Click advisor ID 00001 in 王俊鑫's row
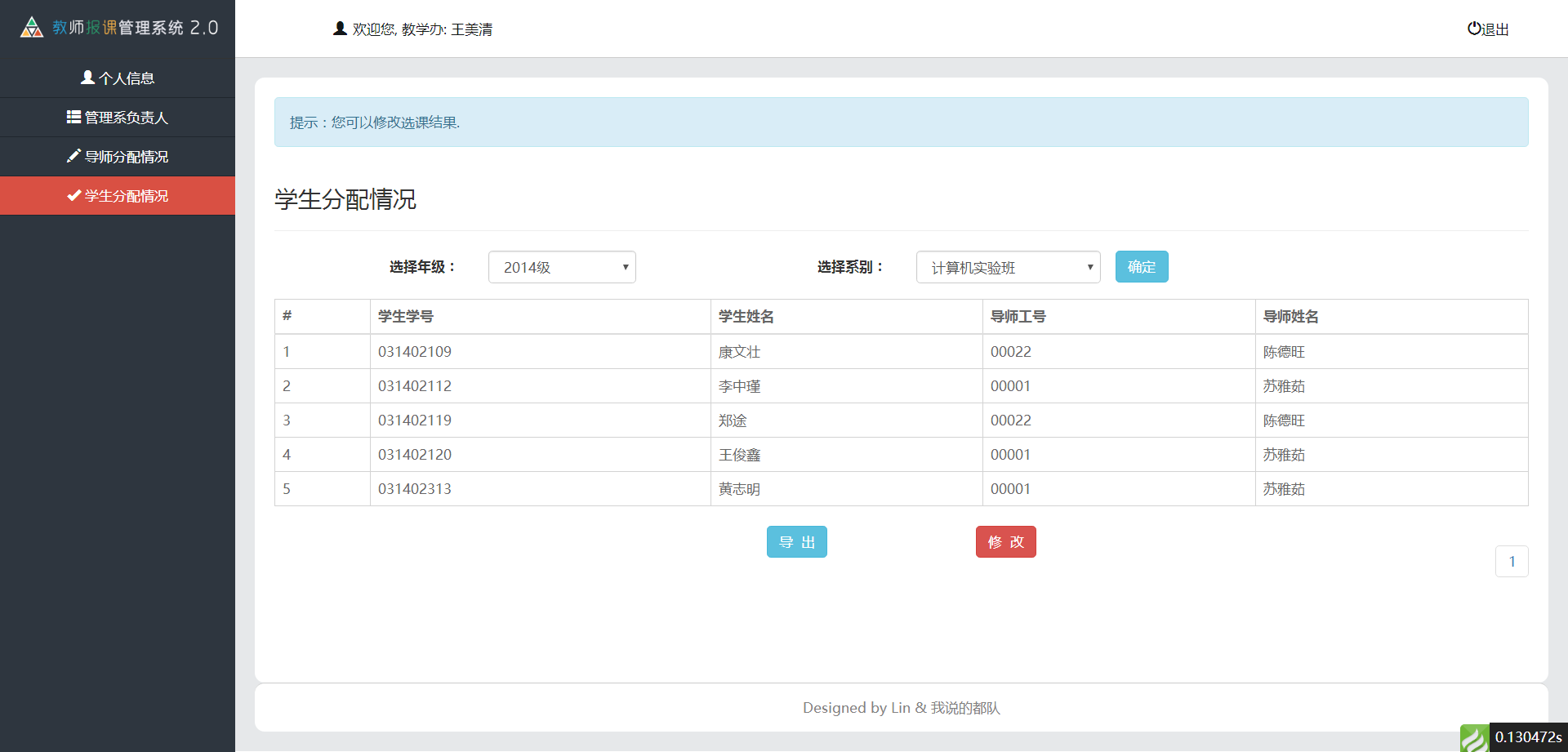The image size is (1568, 752). point(1011,455)
